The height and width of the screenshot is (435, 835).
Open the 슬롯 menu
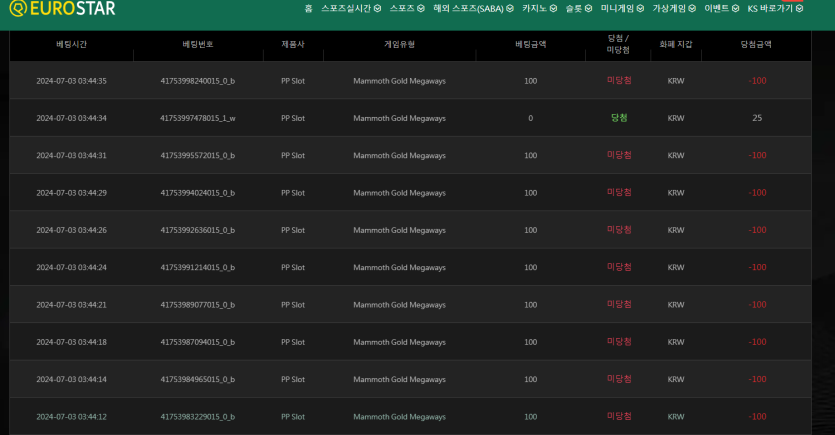(x=574, y=9)
